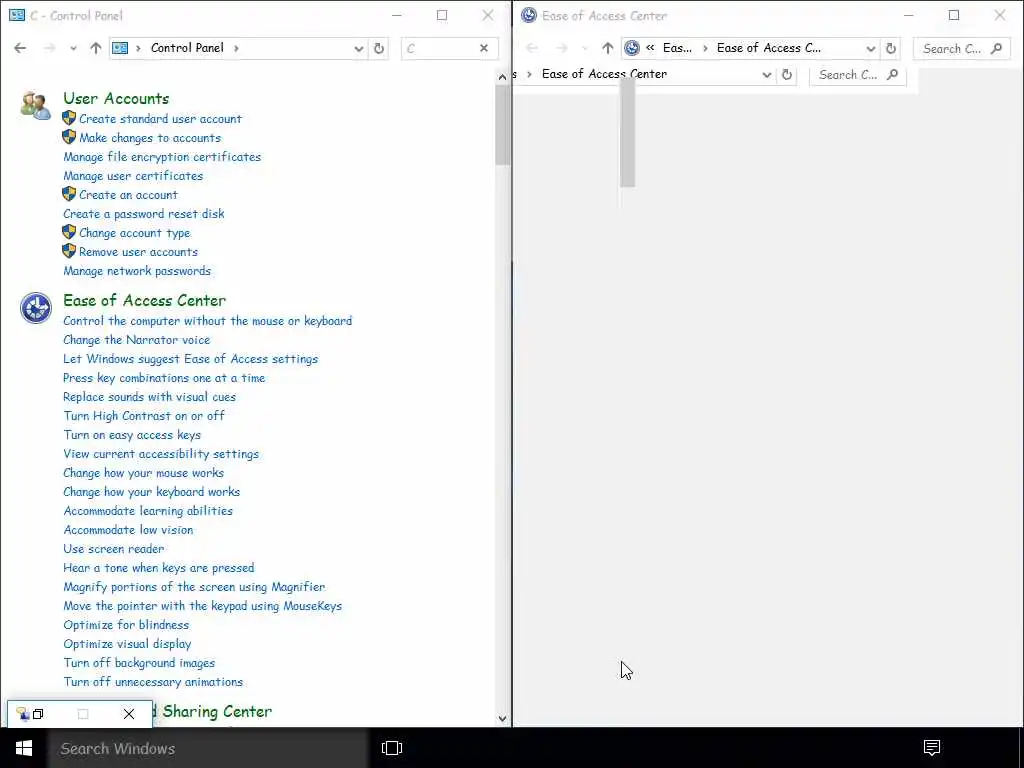Open Manage user certificates link
This screenshot has height=768, width=1024.
click(133, 176)
